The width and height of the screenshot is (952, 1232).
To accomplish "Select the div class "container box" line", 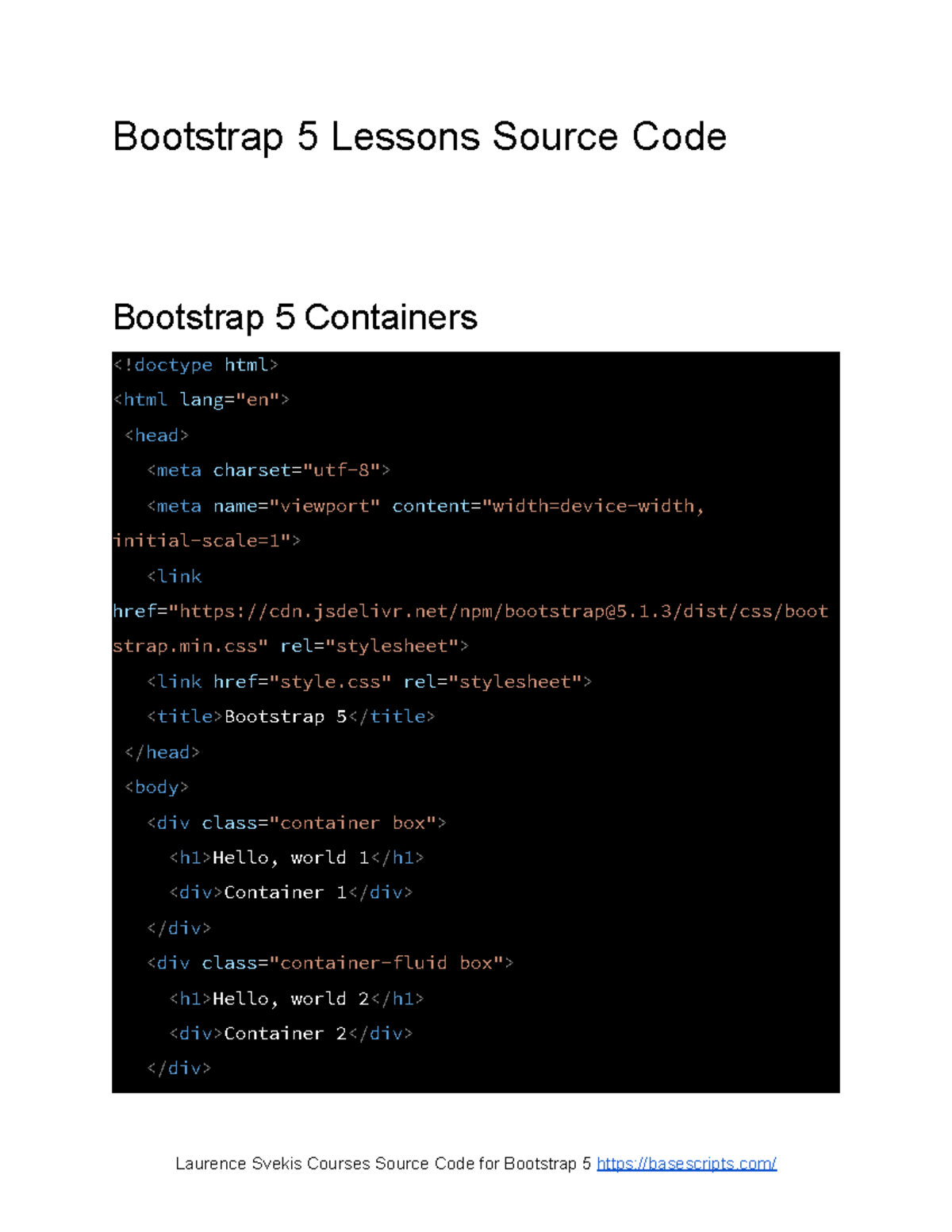I will click(x=296, y=823).
